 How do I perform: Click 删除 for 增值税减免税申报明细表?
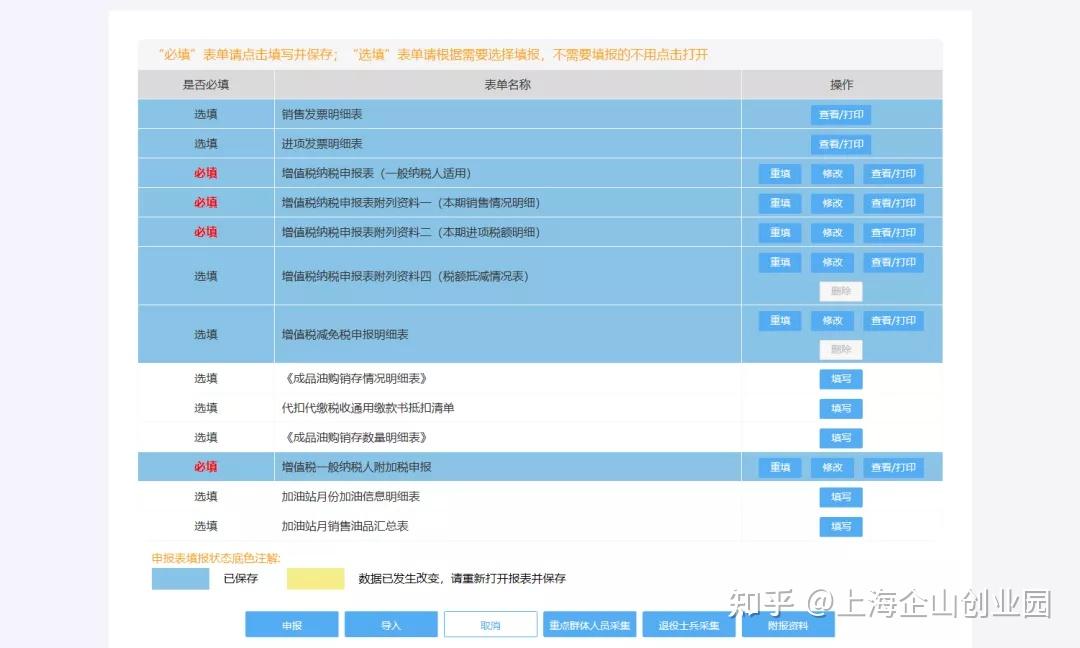841,349
